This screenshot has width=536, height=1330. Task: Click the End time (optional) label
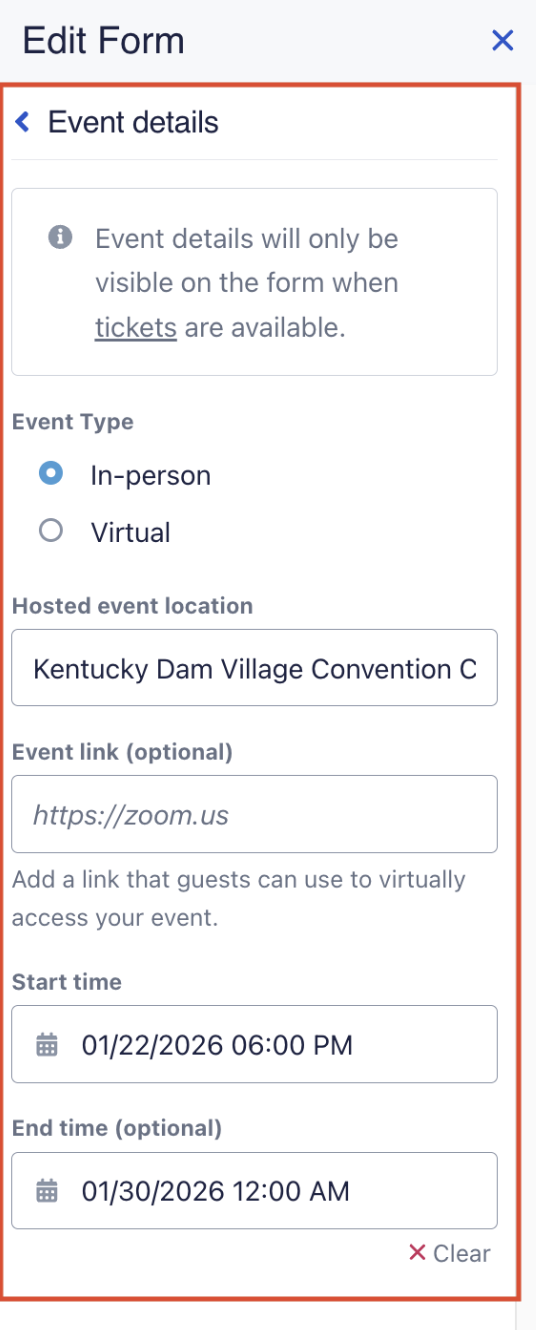117,1128
